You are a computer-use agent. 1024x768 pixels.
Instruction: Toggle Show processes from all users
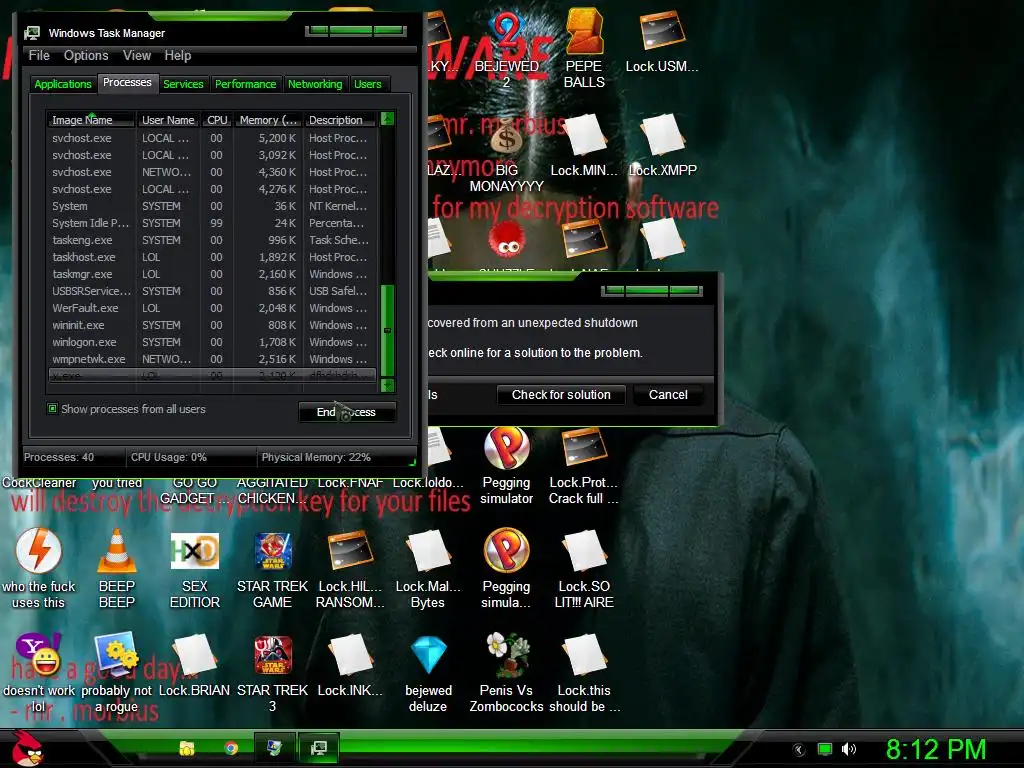(52, 409)
